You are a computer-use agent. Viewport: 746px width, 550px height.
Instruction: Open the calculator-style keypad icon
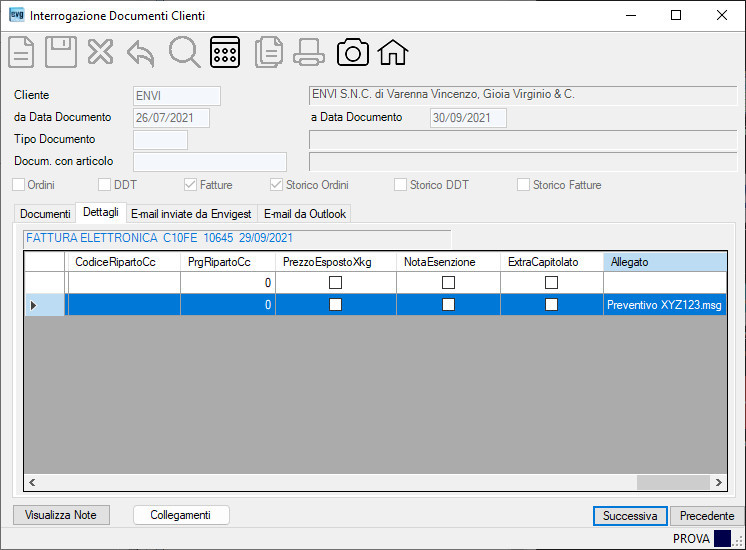pos(225,52)
